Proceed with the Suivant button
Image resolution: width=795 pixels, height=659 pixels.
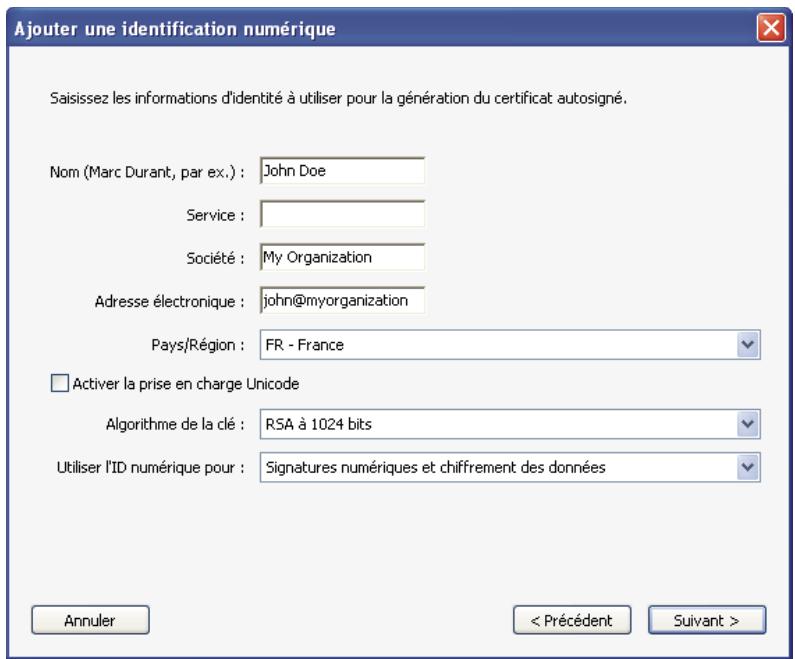point(707,620)
